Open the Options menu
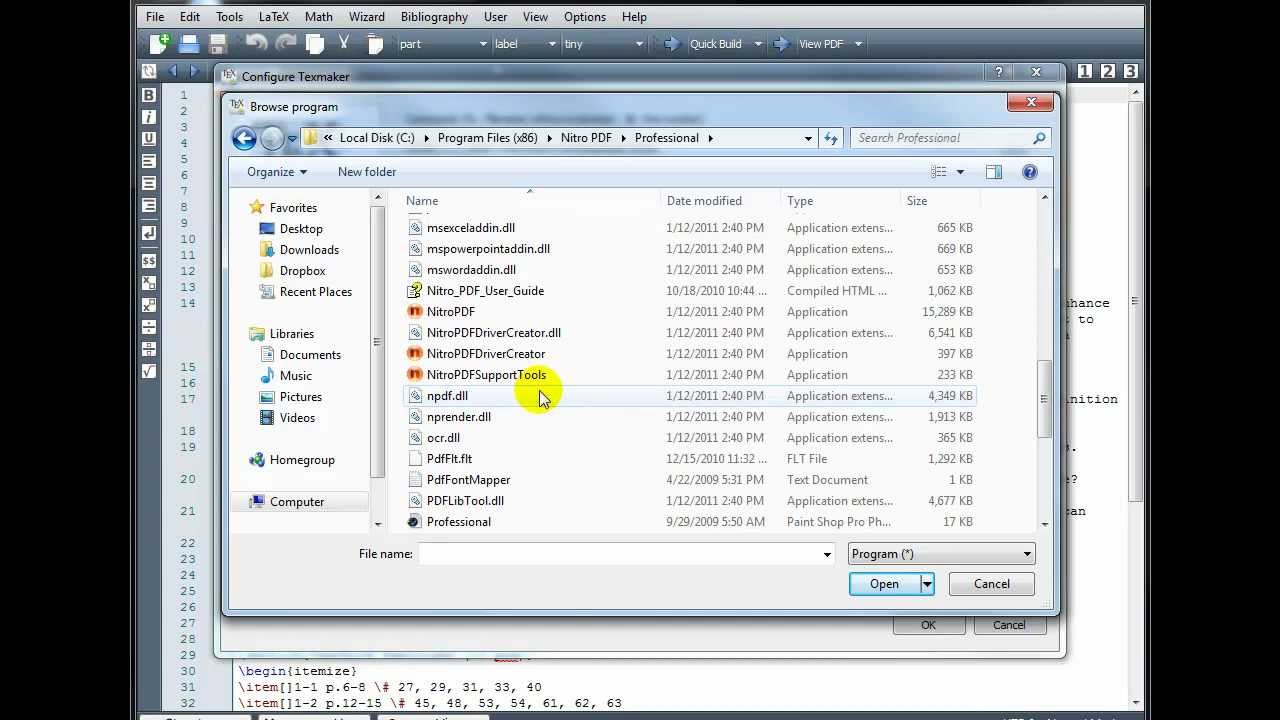The image size is (1280, 720). (x=585, y=17)
